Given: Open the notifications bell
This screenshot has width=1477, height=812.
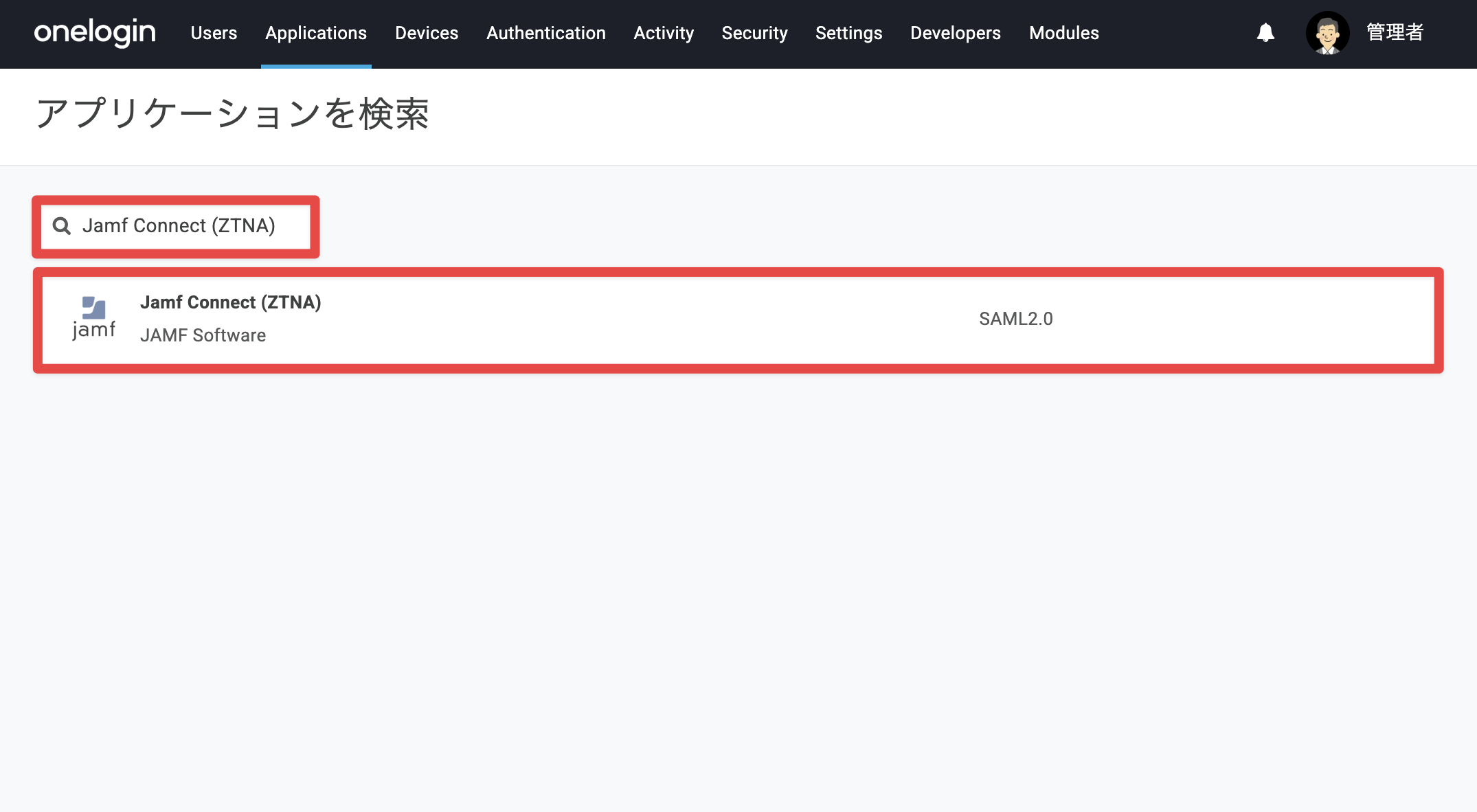Looking at the screenshot, I should pos(1265,32).
